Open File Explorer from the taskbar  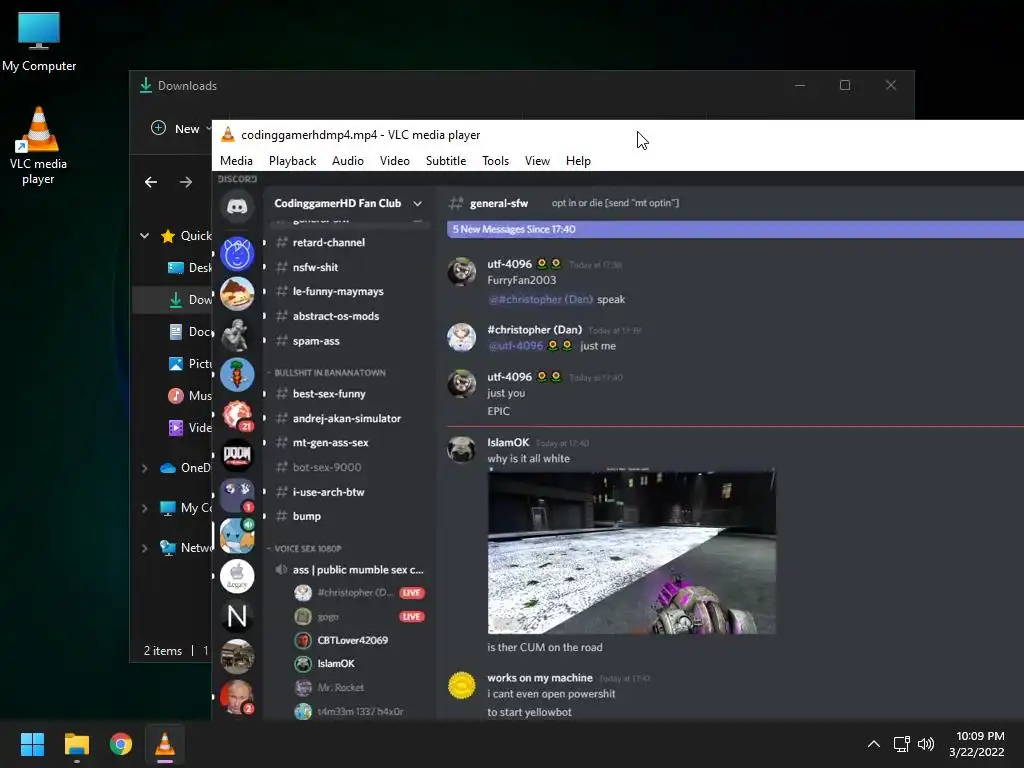pyautogui.click(x=76, y=744)
